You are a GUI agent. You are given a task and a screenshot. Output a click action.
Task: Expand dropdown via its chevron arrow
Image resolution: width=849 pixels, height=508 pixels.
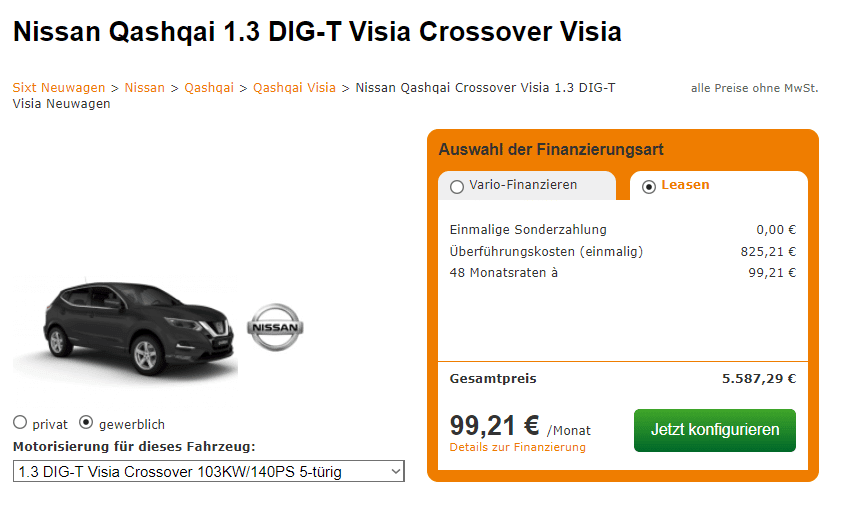point(396,472)
